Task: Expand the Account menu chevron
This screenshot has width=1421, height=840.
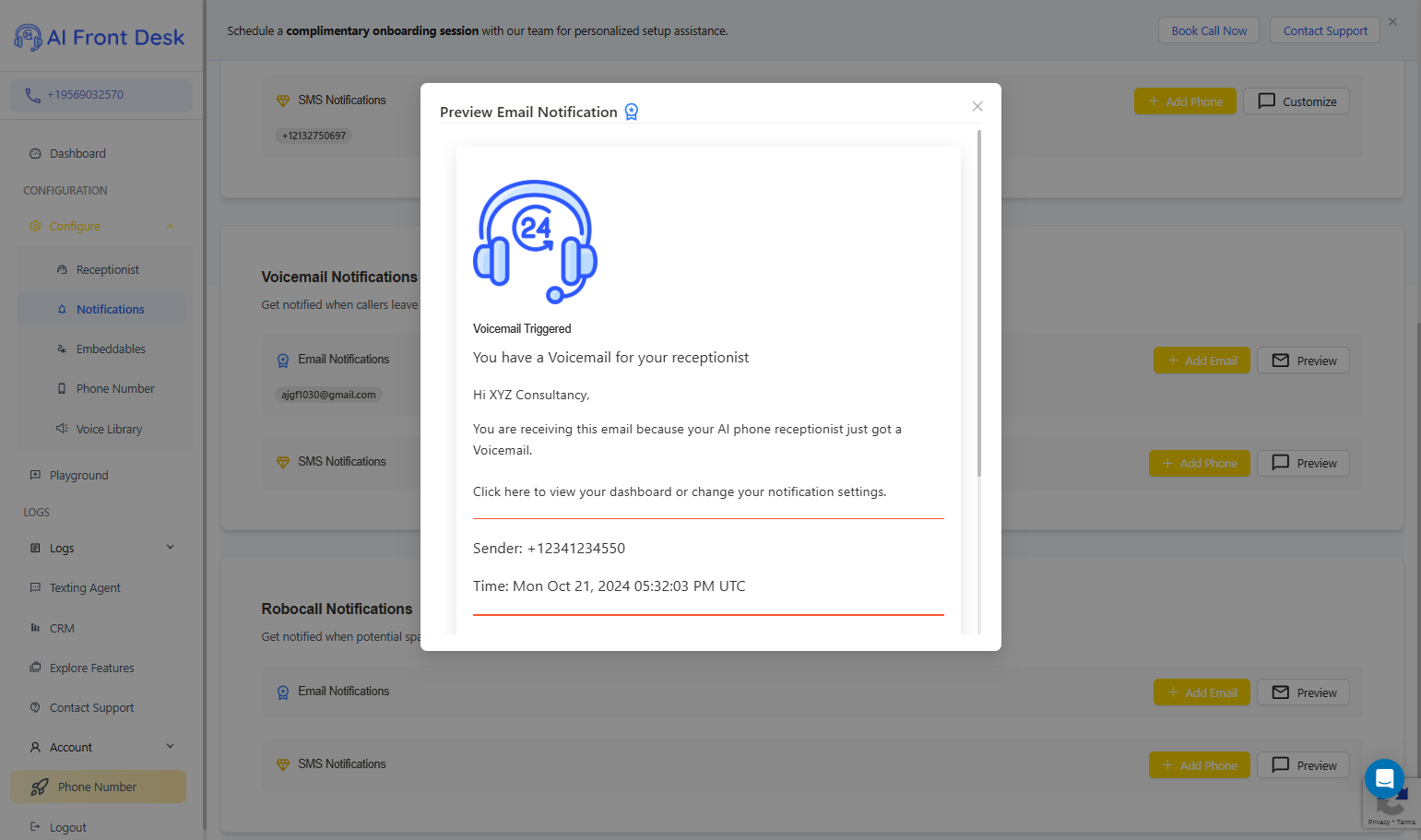Action: pyautogui.click(x=170, y=747)
